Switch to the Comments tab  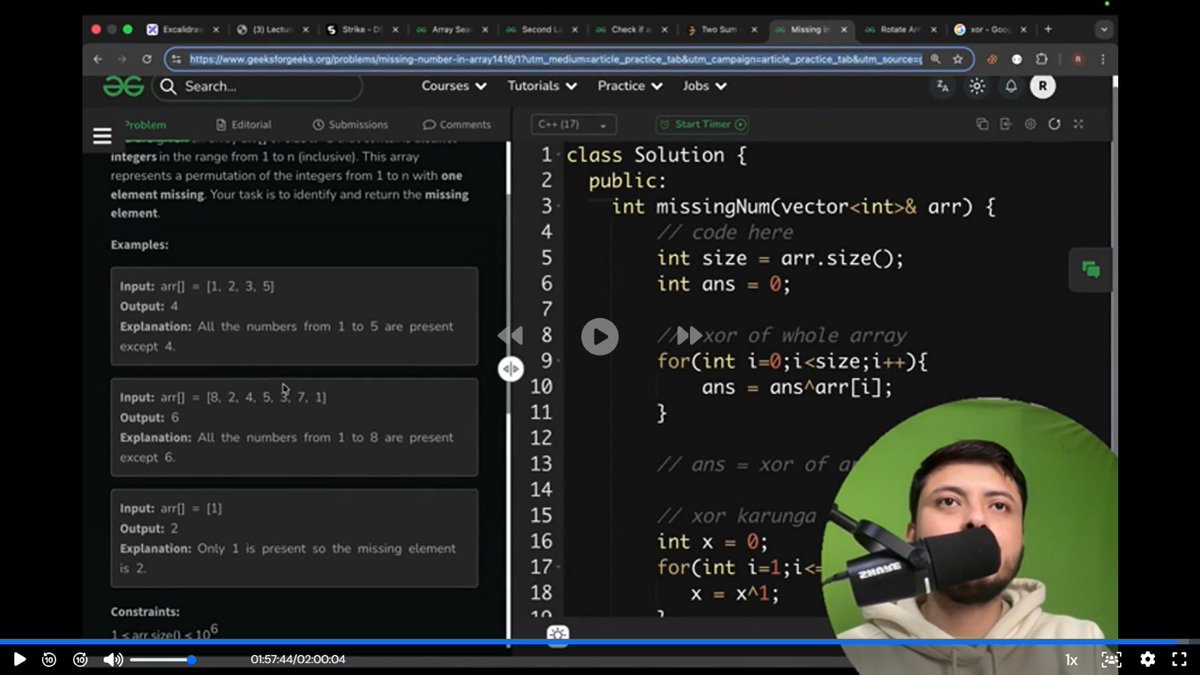[457, 125]
